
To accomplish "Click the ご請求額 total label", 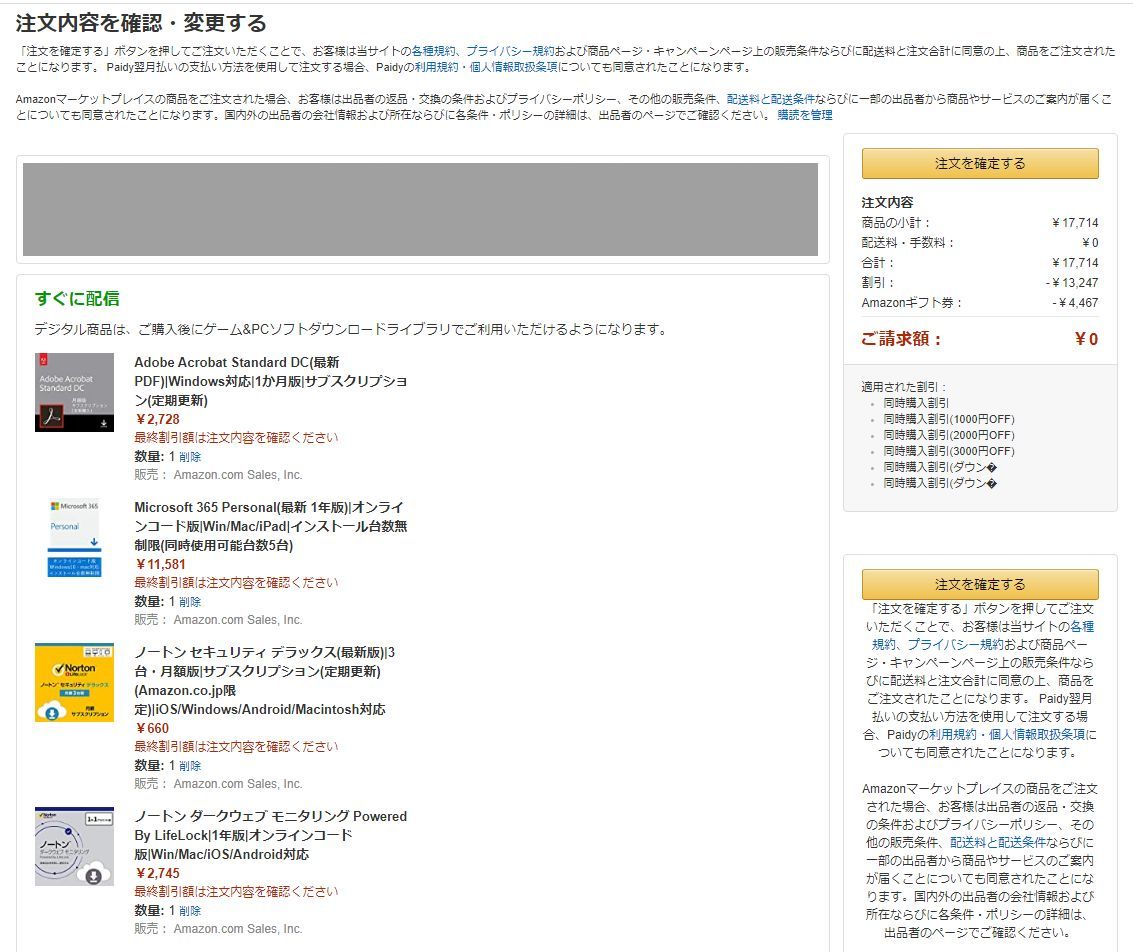I will [902, 339].
